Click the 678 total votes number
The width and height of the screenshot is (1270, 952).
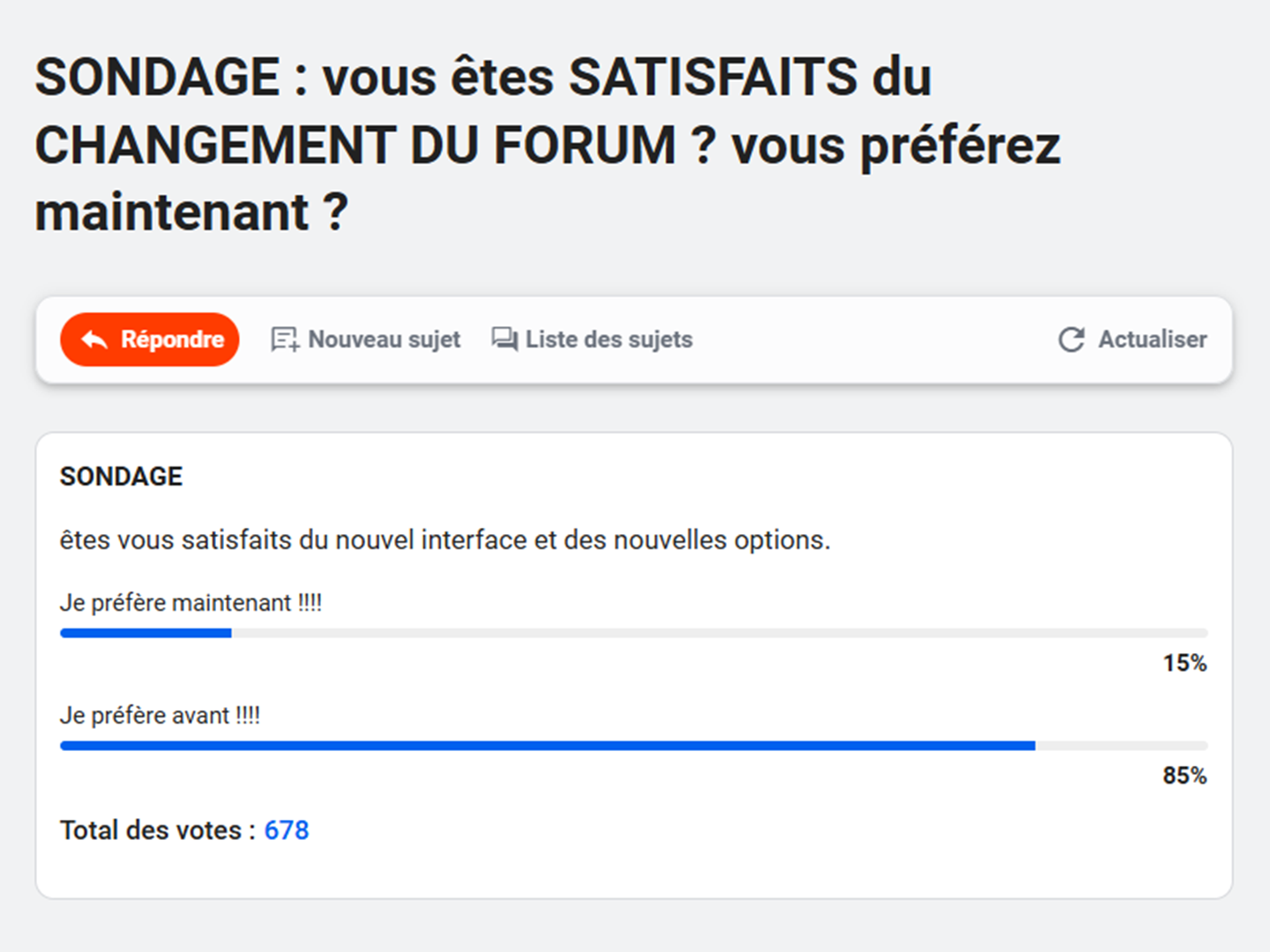pyautogui.click(x=287, y=830)
